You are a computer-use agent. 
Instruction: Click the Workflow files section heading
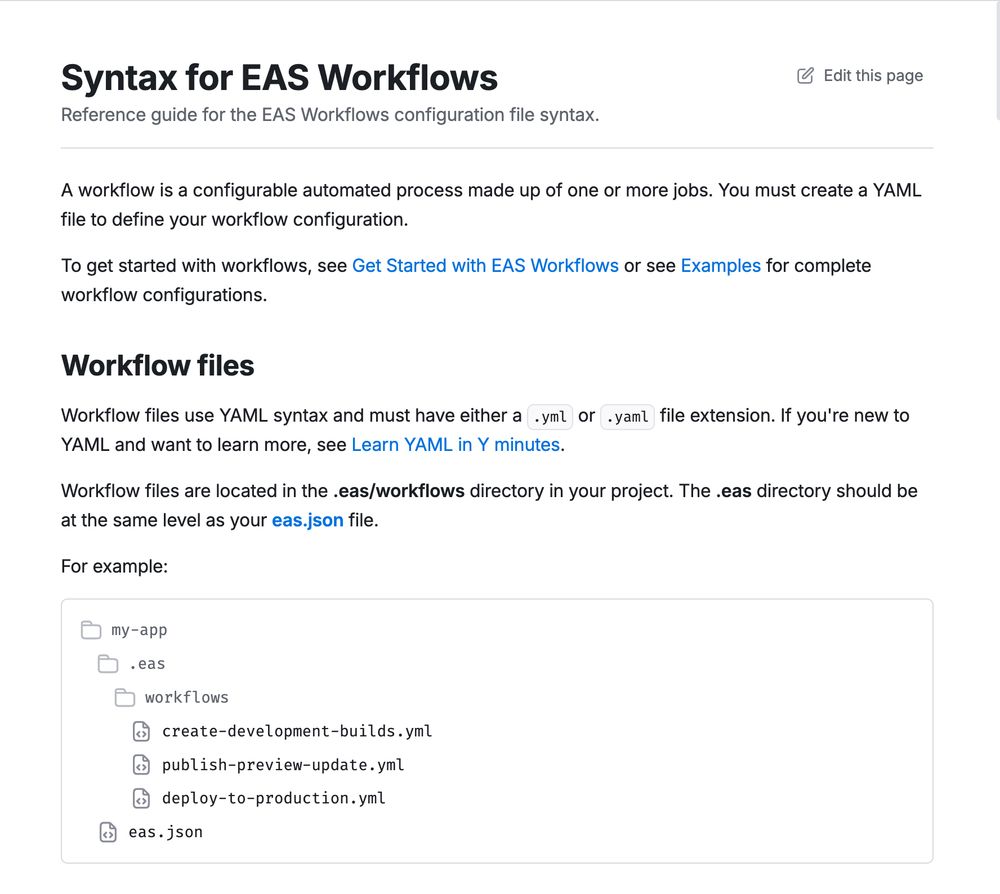(x=158, y=365)
